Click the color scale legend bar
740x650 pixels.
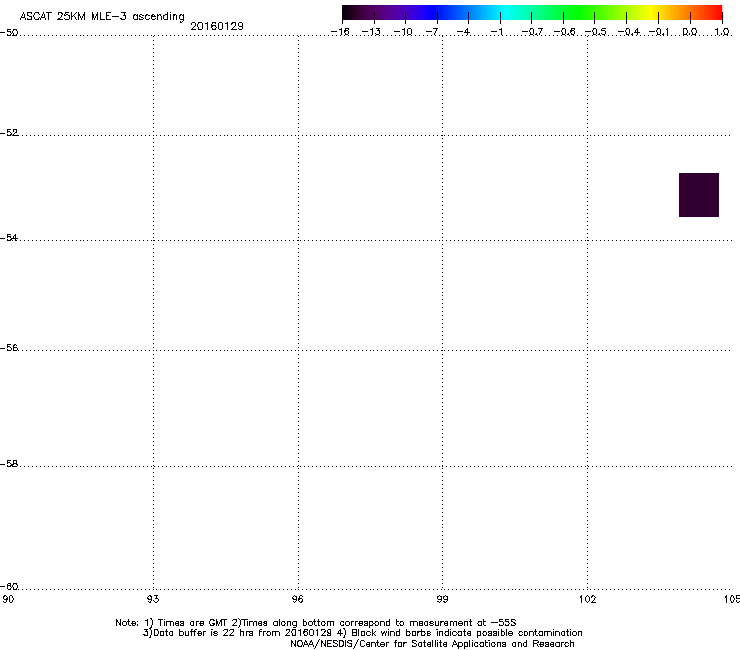[532, 13]
